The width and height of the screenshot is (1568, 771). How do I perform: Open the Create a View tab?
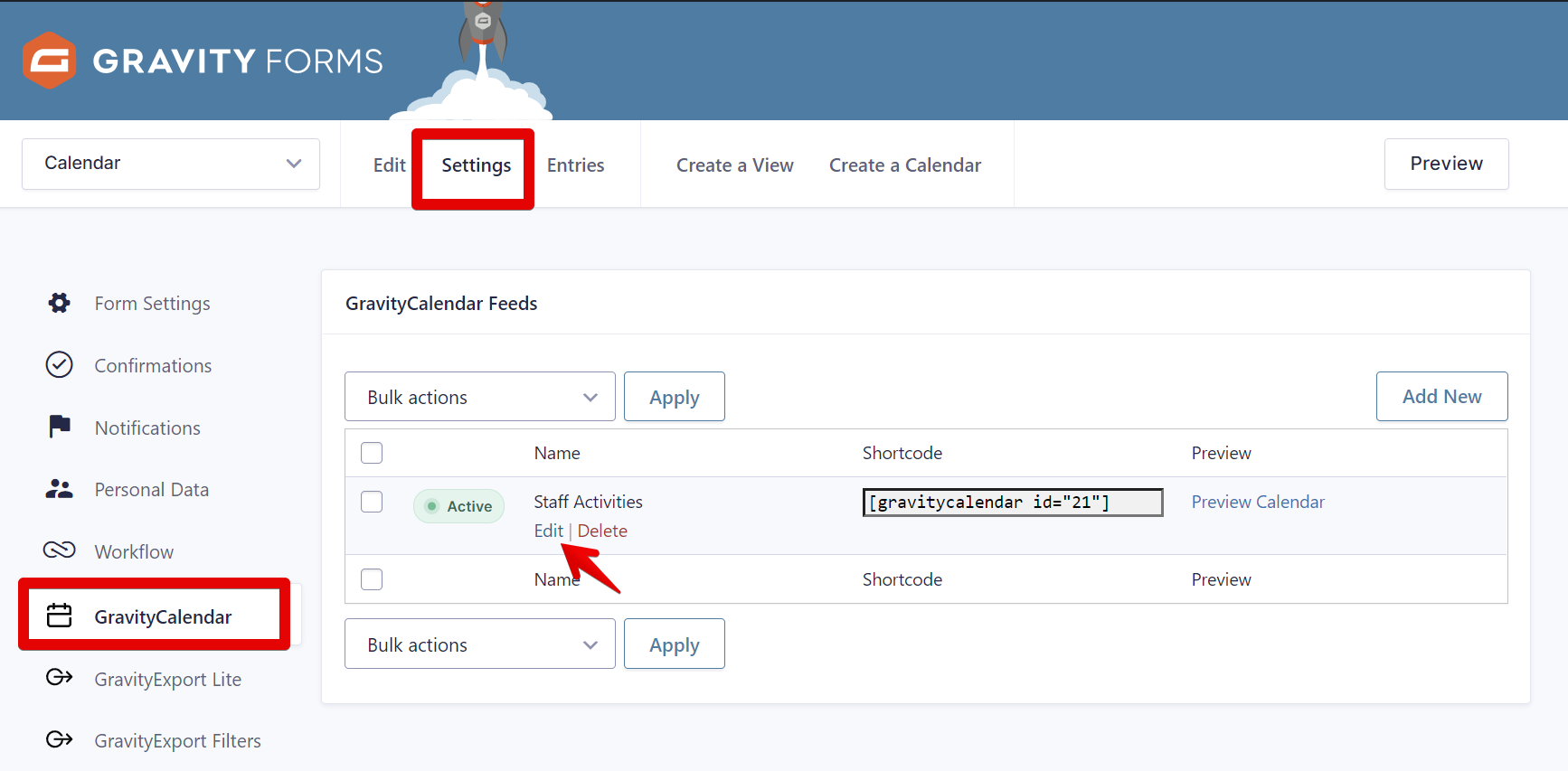735,165
